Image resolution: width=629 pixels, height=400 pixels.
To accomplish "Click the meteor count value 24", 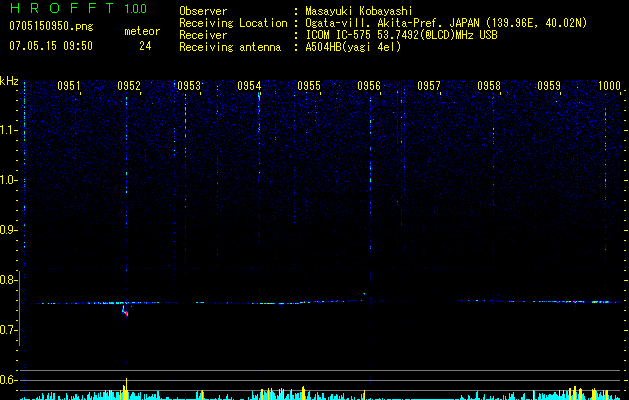I will [145, 46].
